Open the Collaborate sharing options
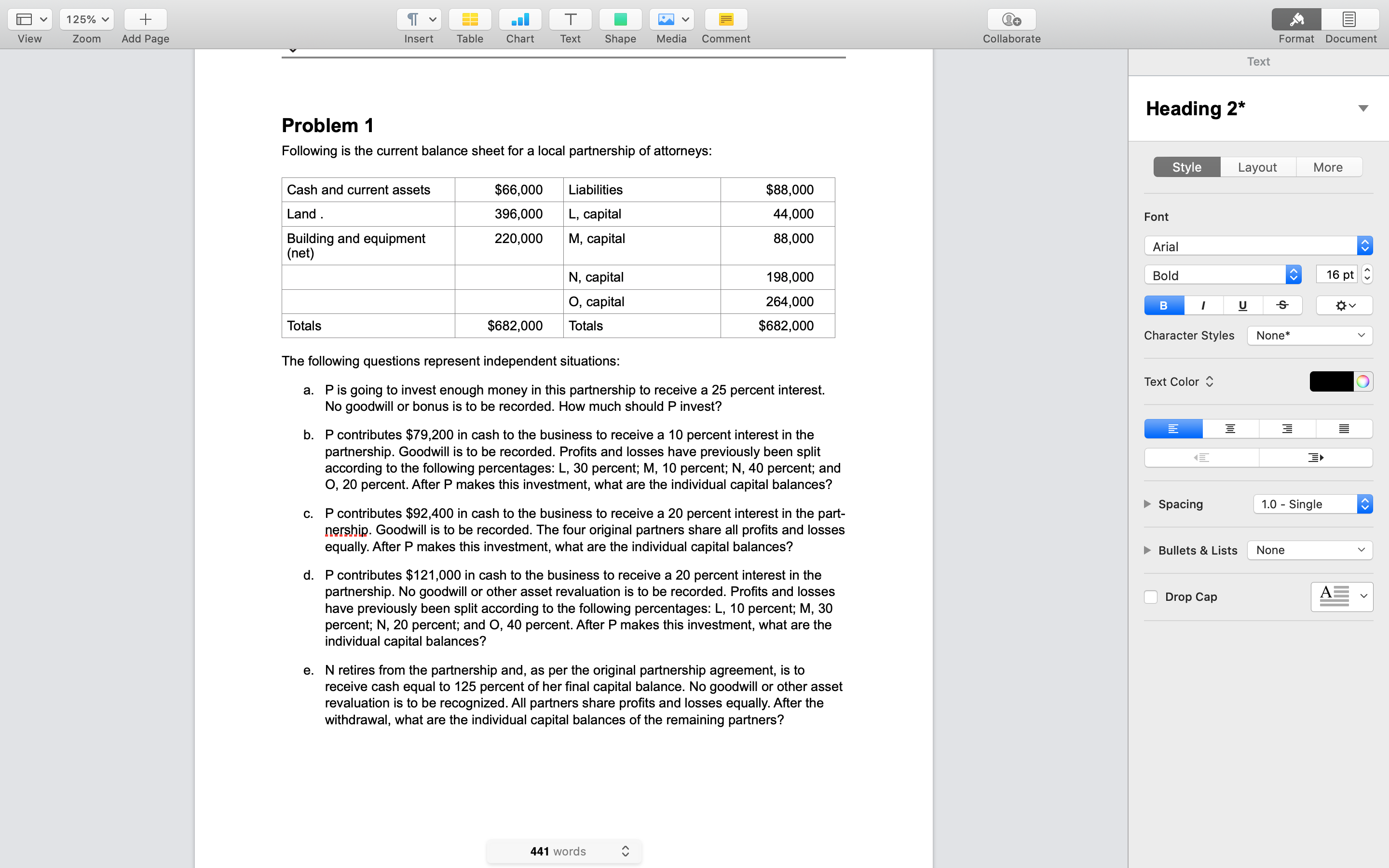The width and height of the screenshot is (1389, 868). tap(1011, 19)
